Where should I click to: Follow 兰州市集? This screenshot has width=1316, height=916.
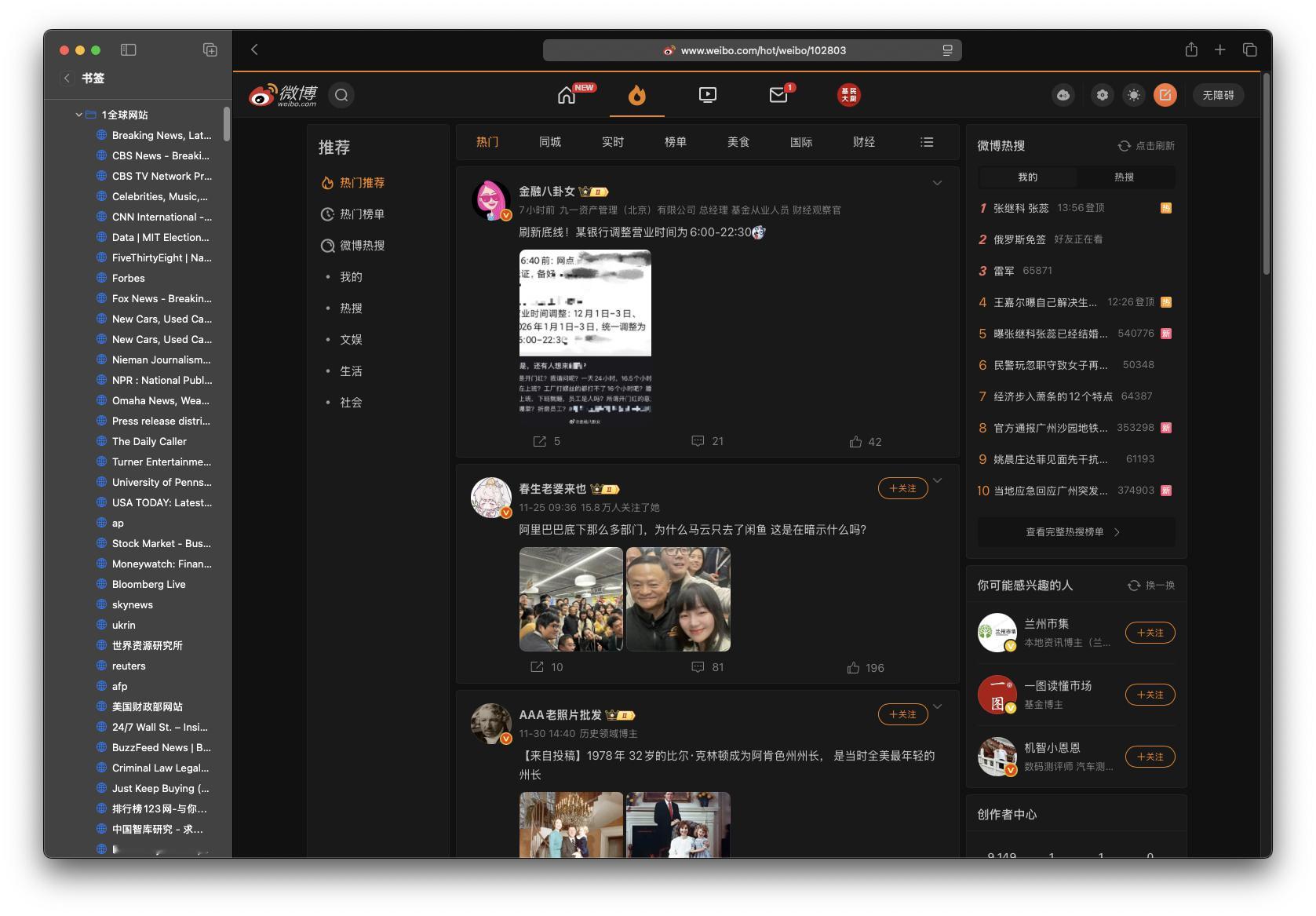tap(1150, 633)
